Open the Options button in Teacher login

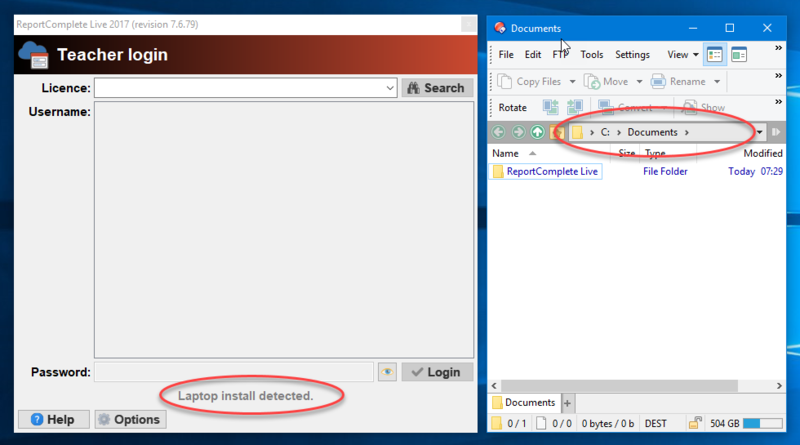tap(130, 419)
